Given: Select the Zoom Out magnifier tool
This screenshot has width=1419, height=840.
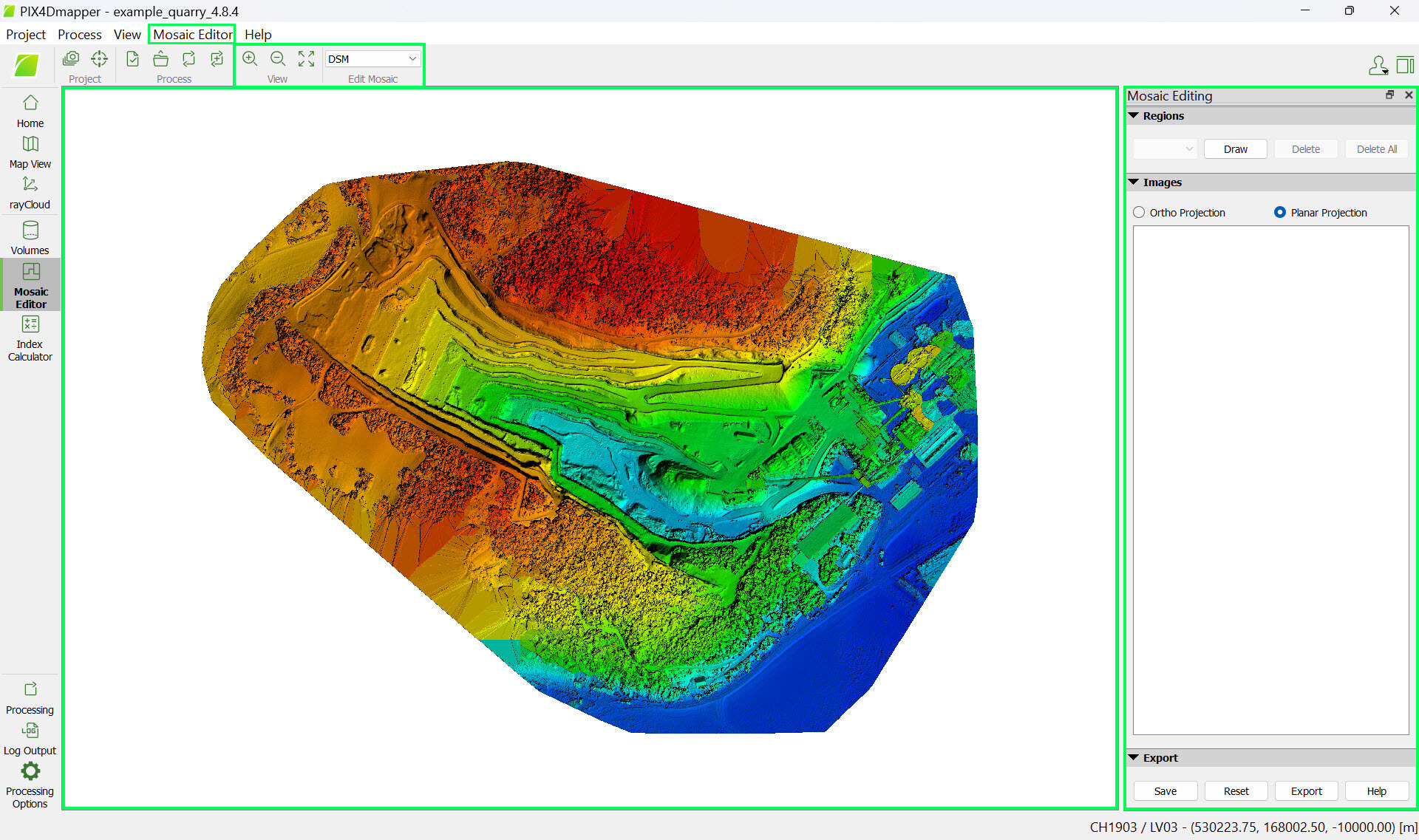Looking at the screenshot, I should [278, 58].
